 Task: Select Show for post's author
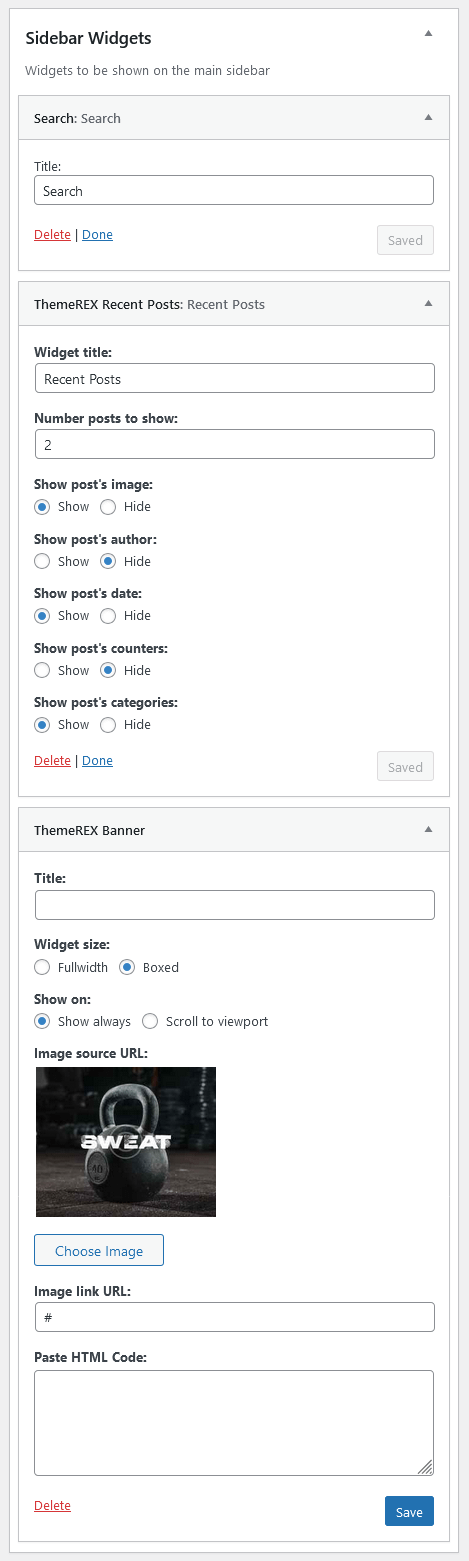42,561
